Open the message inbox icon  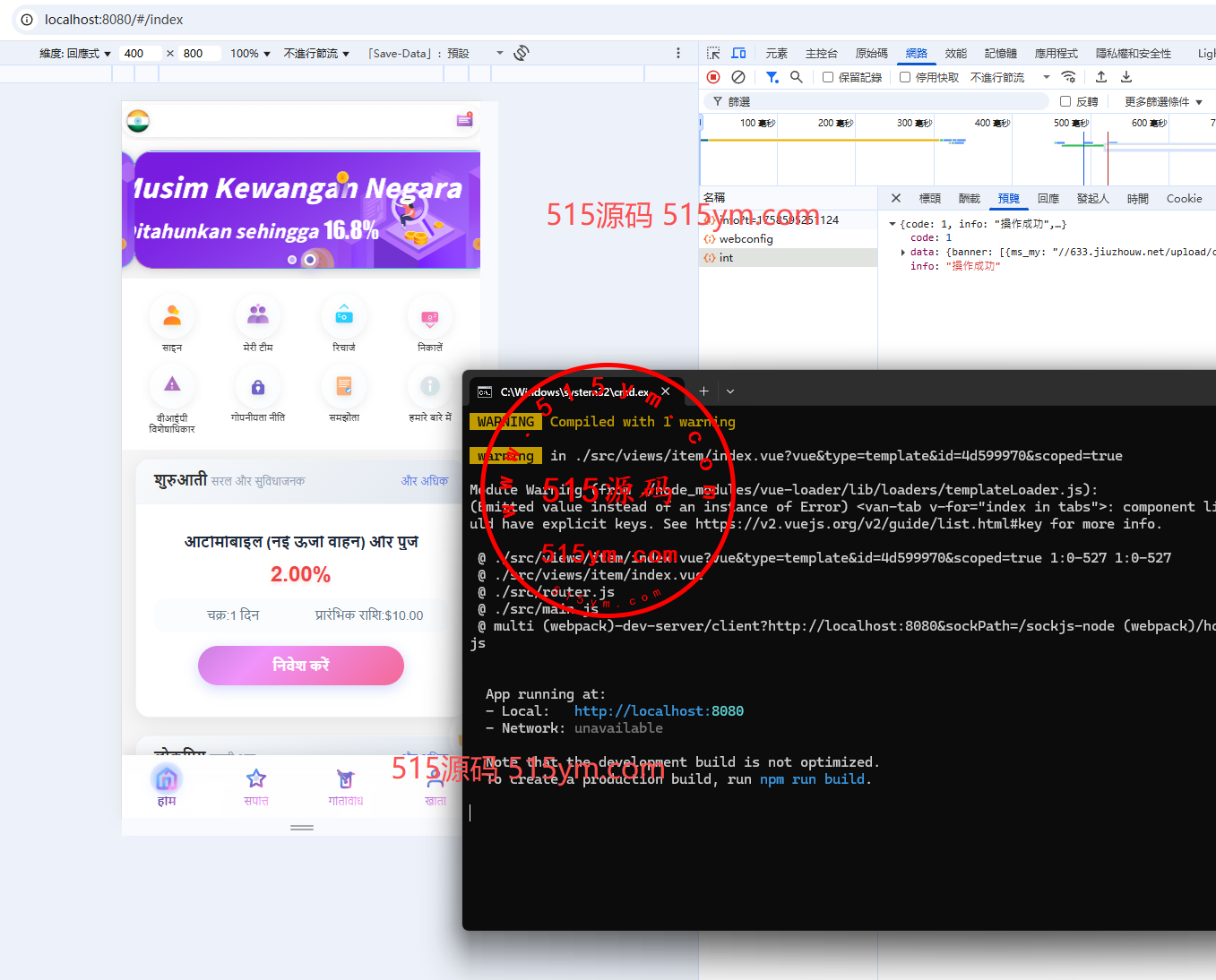coord(464,120)
